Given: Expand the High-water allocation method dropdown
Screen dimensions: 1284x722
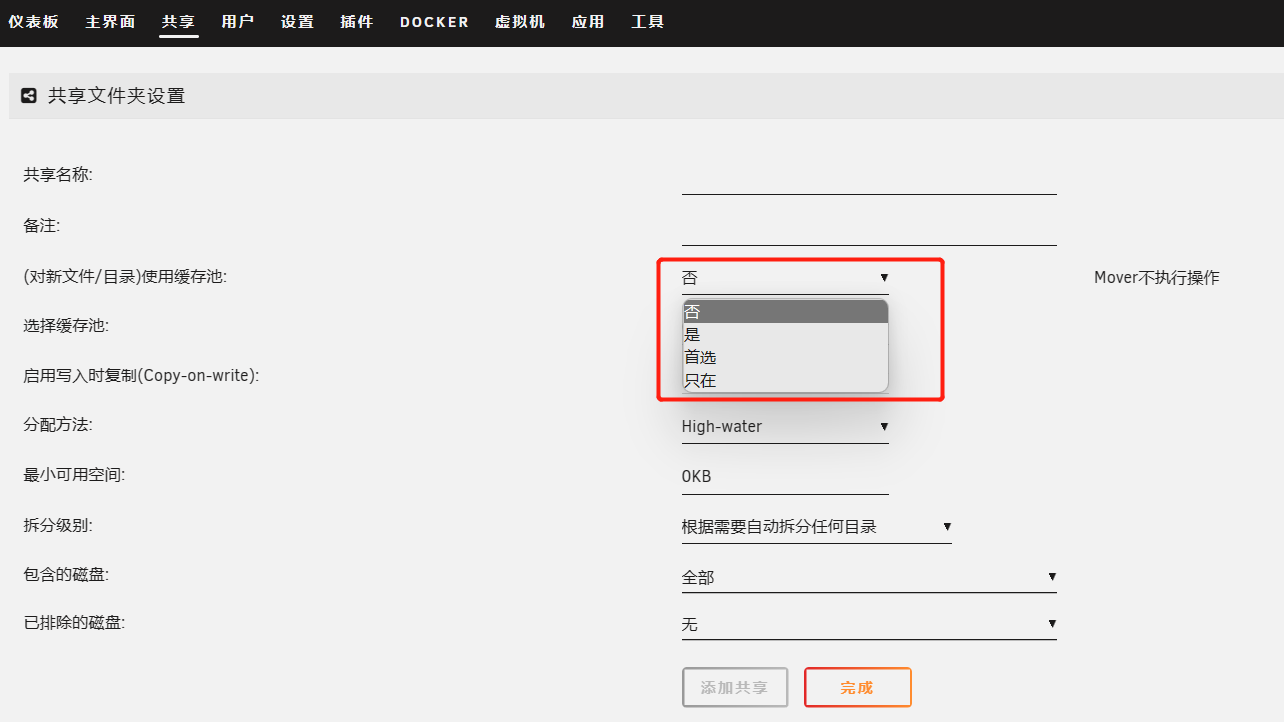Looking at the screenshot, I should [x=784, y=427].
